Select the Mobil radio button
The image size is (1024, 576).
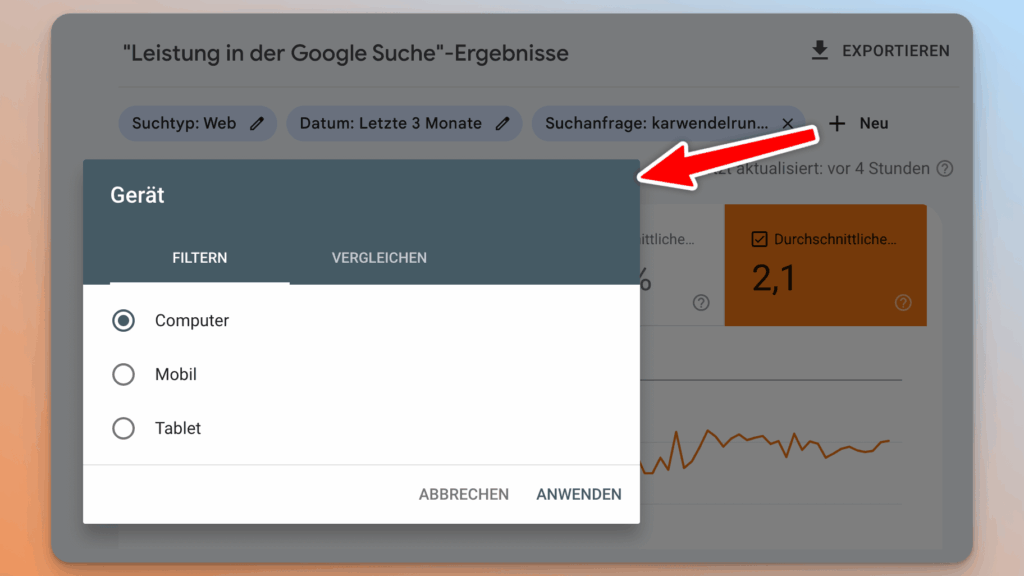[x=123, y=374]
